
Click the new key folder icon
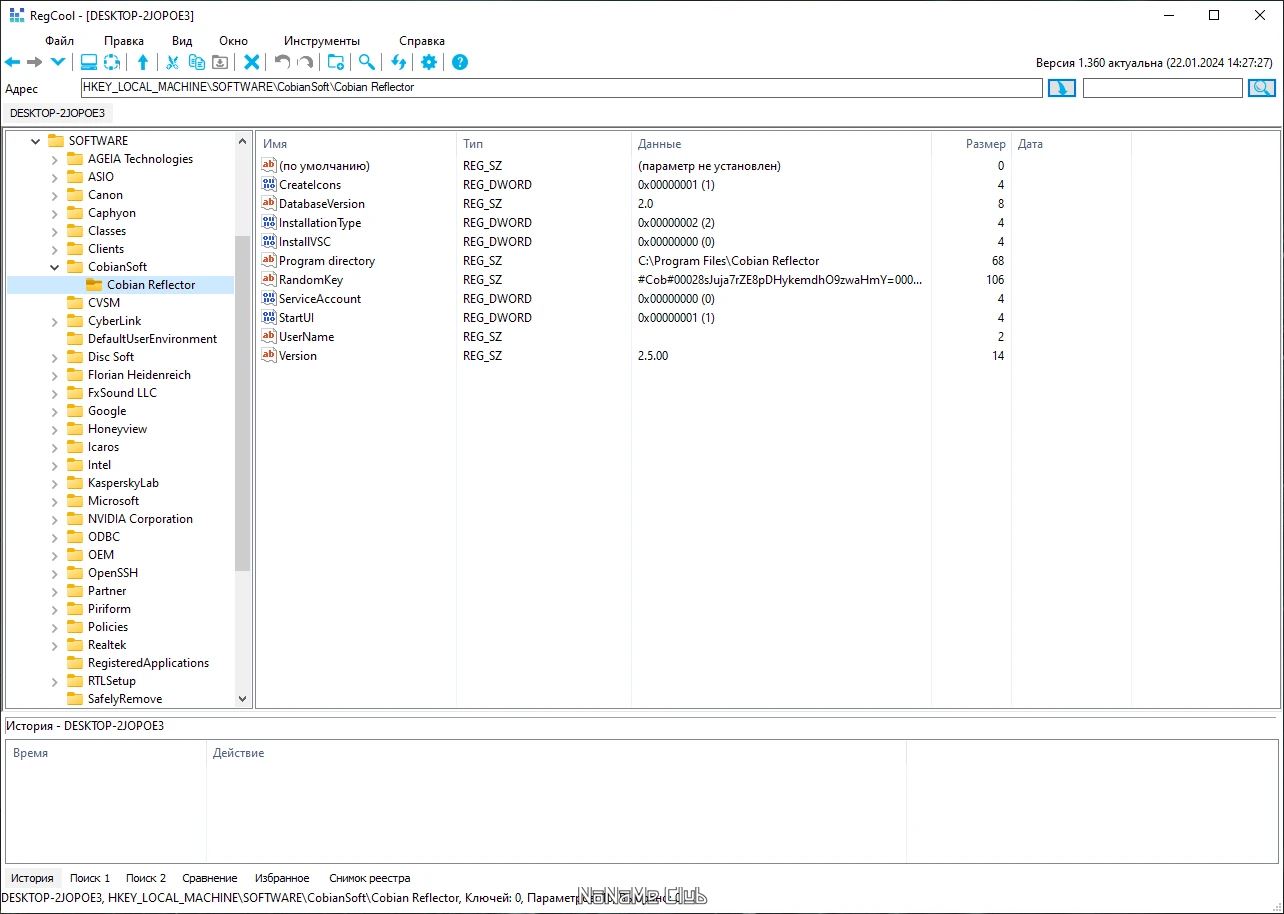[x=336, y=62]
